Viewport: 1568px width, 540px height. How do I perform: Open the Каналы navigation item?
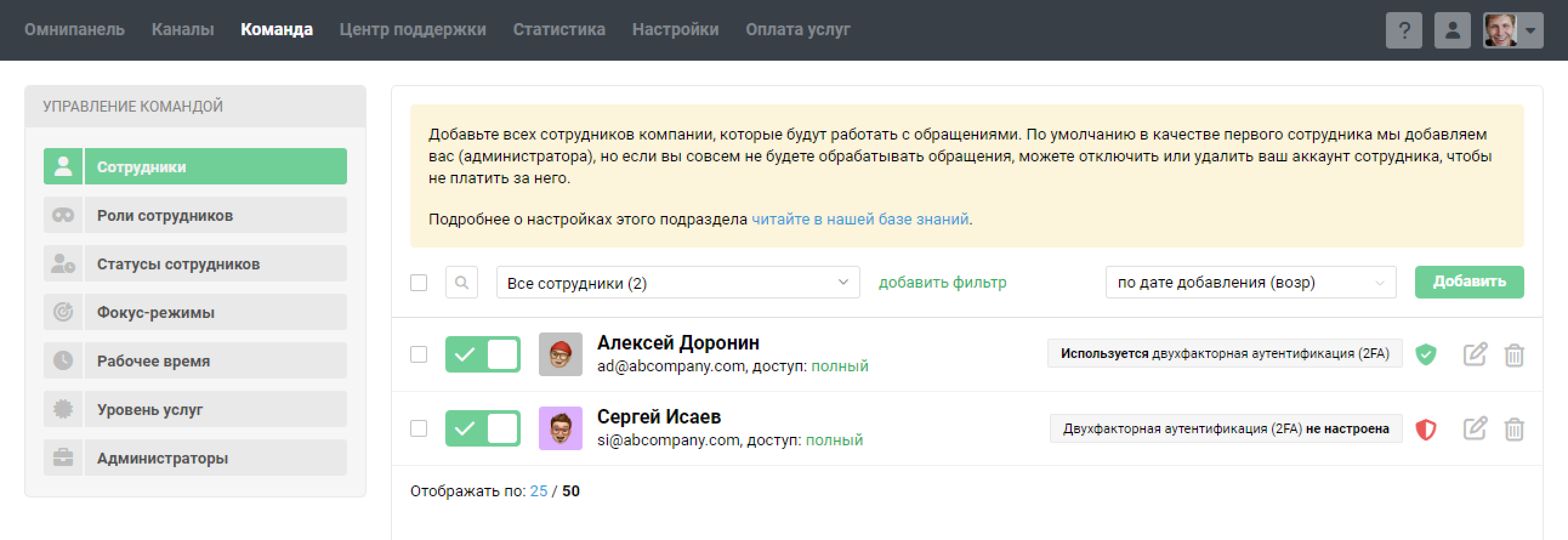[x=183, y=29]
